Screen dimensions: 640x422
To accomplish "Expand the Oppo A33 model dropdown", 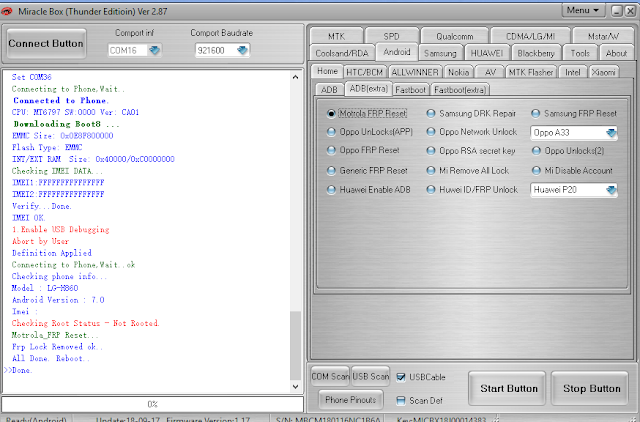I will (611, 133).
